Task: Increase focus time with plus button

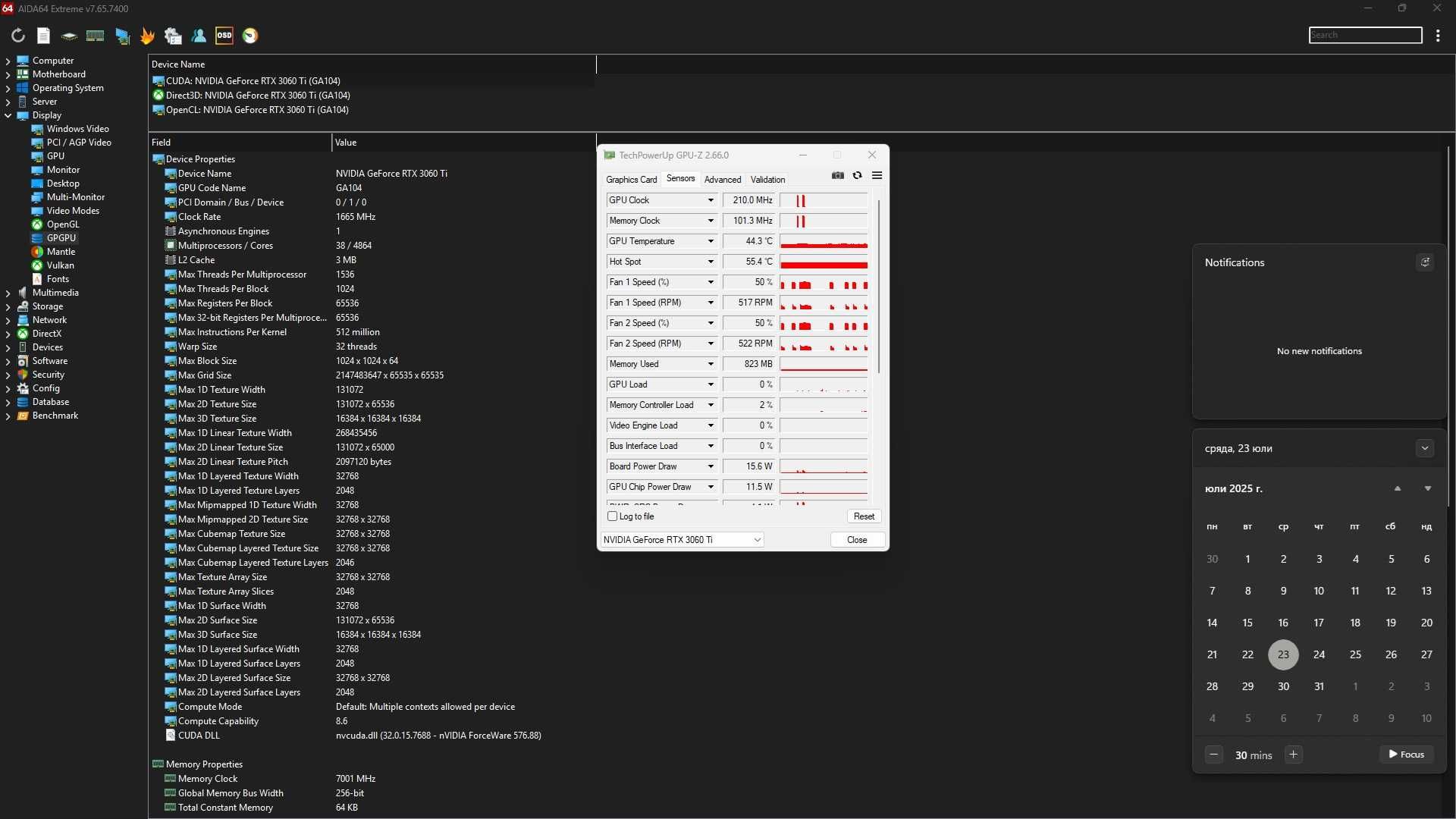Action: [1294, 755]
